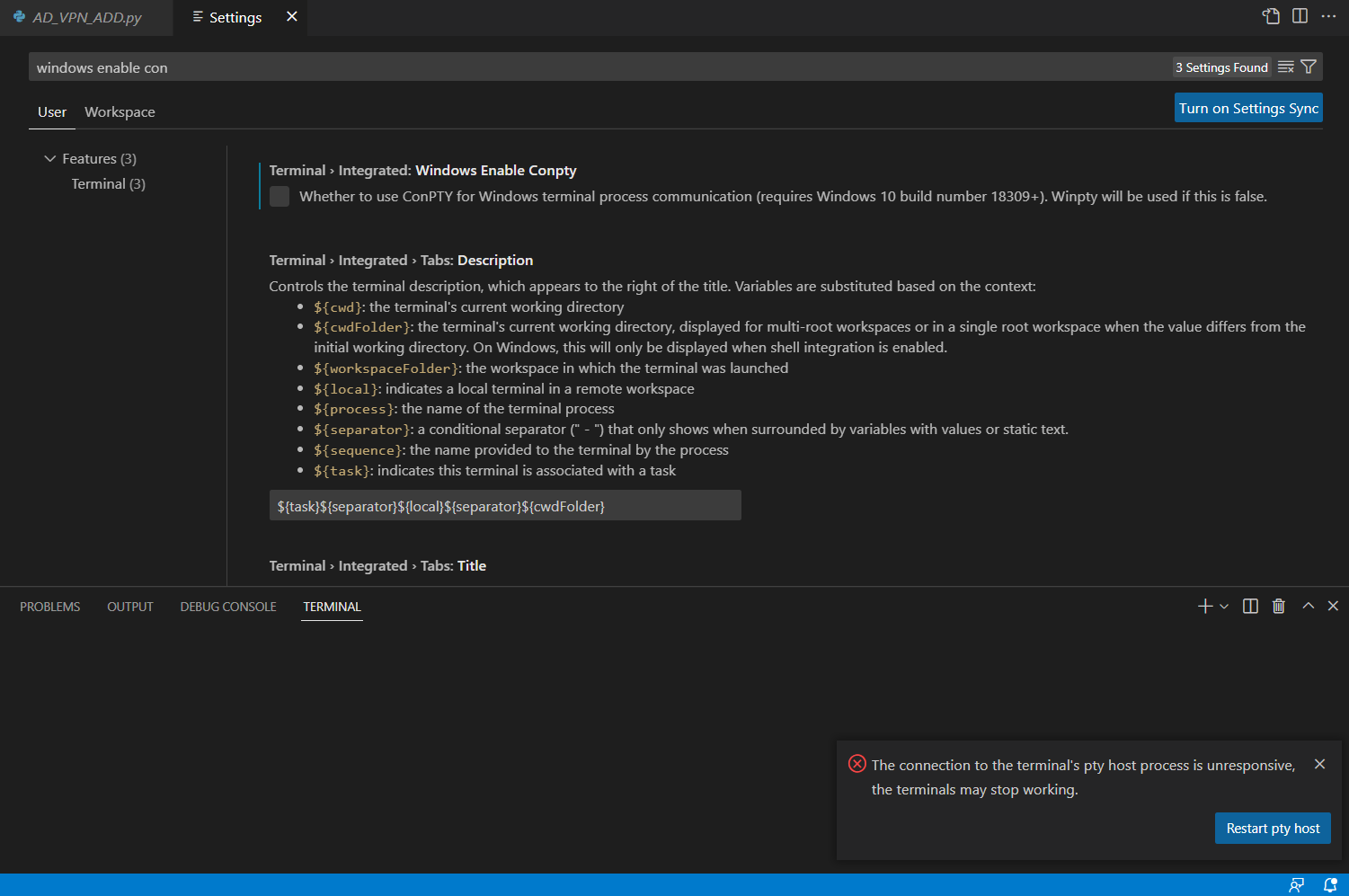
Task: Enable the Windows Enable Conpty checkbox
Action: pyautogui.click(x=280, y=196)
